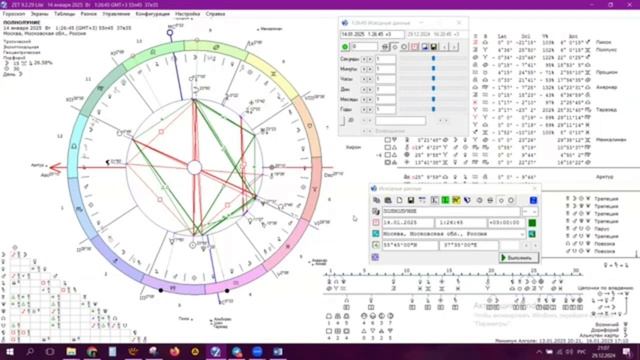Click the floppy save icon in lower data window
Image resolution: width=640 pixels, height=360 pixels.
411,200
